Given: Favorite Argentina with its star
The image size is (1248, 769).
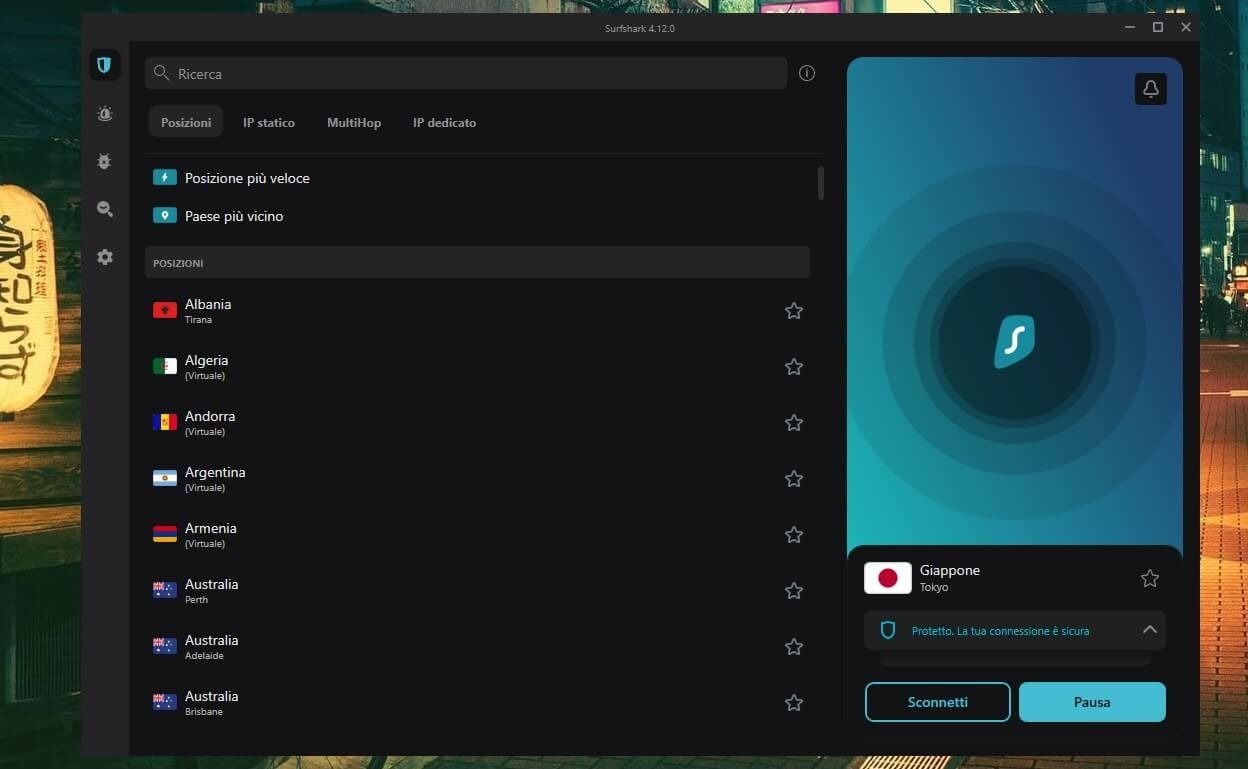Looking at the screenshot, I should (x=794, y=479).
